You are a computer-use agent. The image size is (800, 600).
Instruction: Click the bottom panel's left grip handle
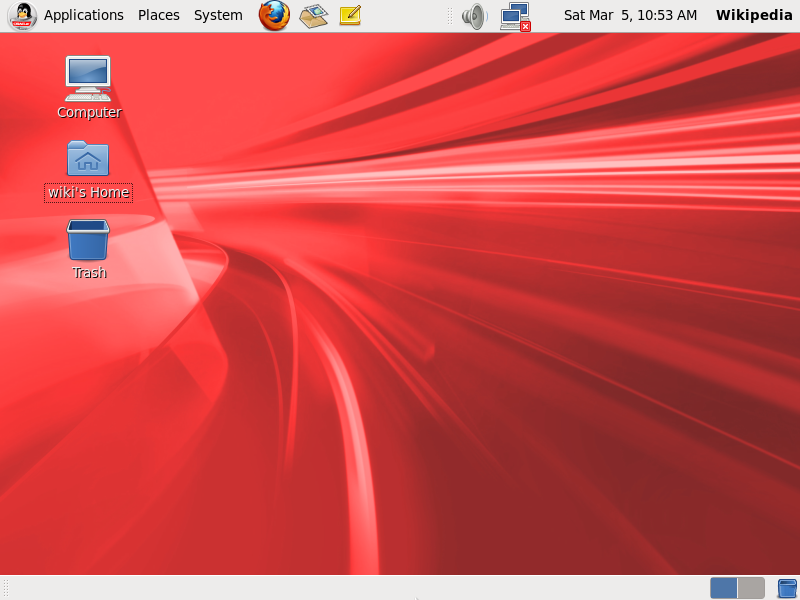tap(6, 588)
